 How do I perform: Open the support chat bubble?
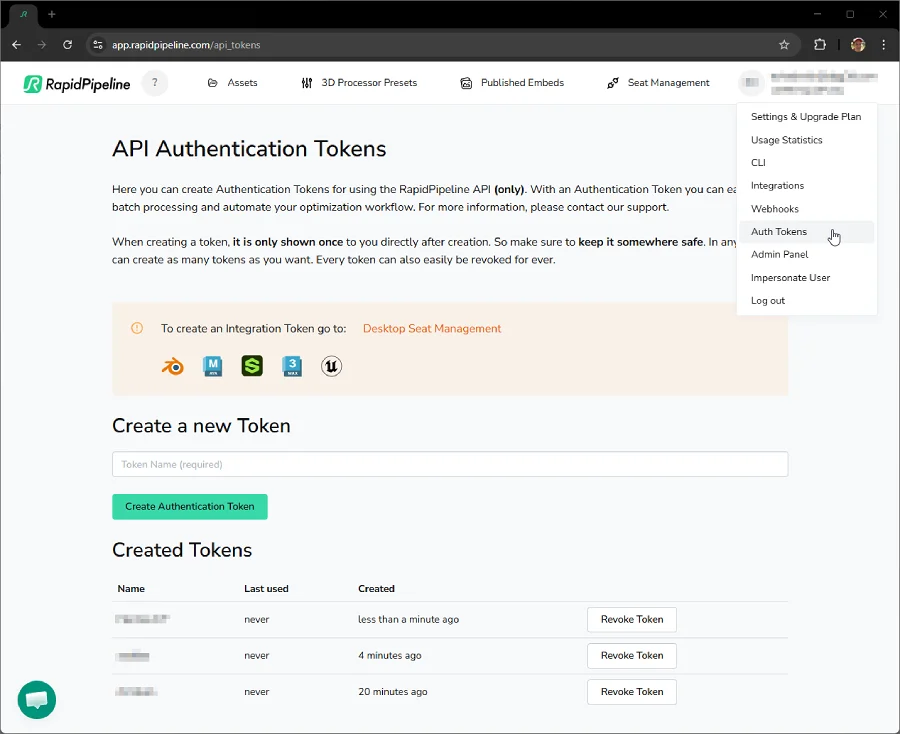36,700
